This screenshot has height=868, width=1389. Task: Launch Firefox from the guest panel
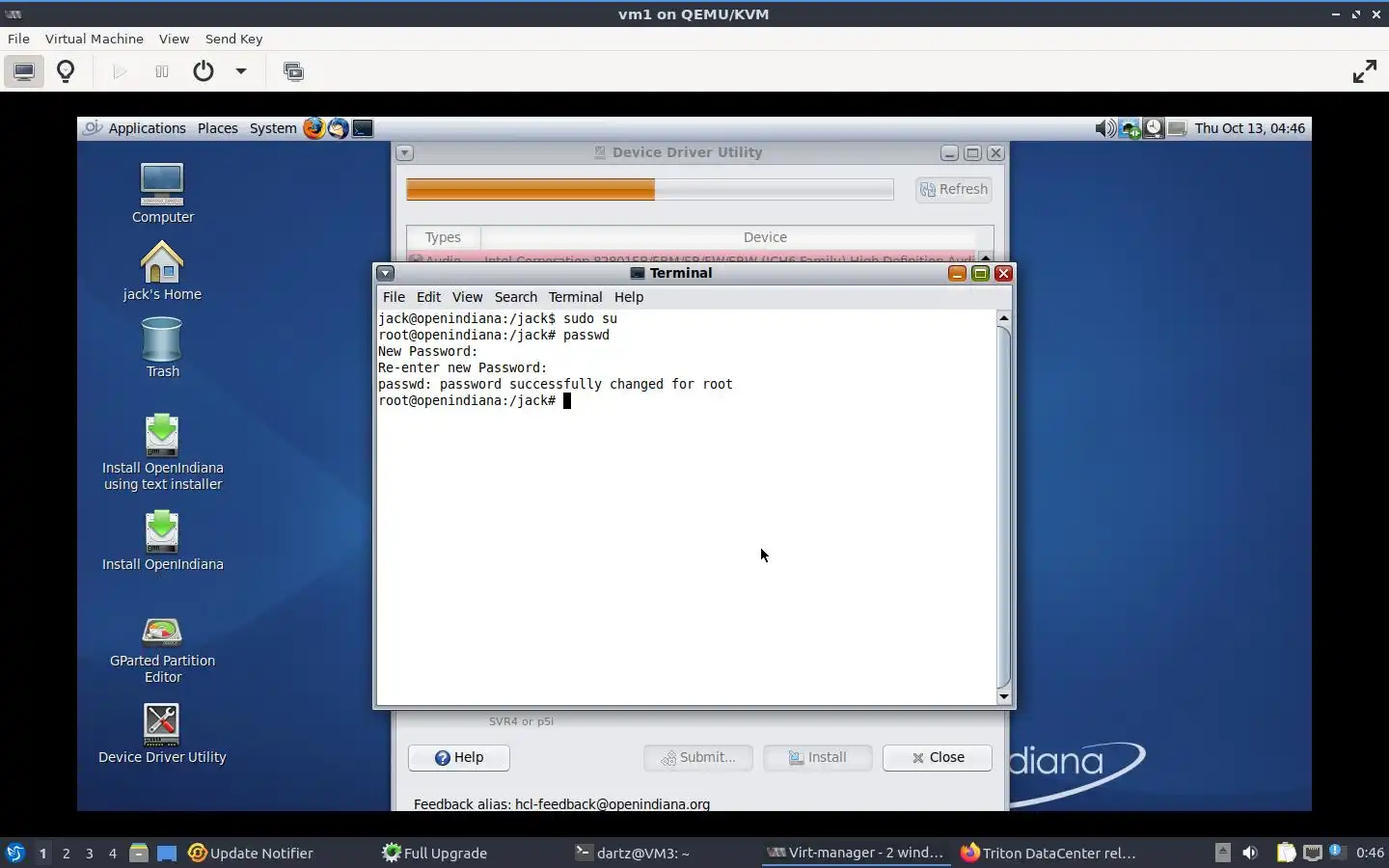click(x=313, y=128)
